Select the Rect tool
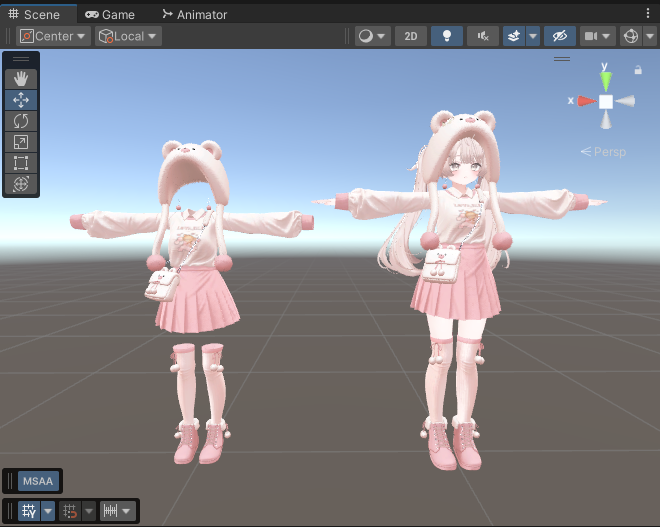Screen dimensions: 660x527 (x=21, y=163)
